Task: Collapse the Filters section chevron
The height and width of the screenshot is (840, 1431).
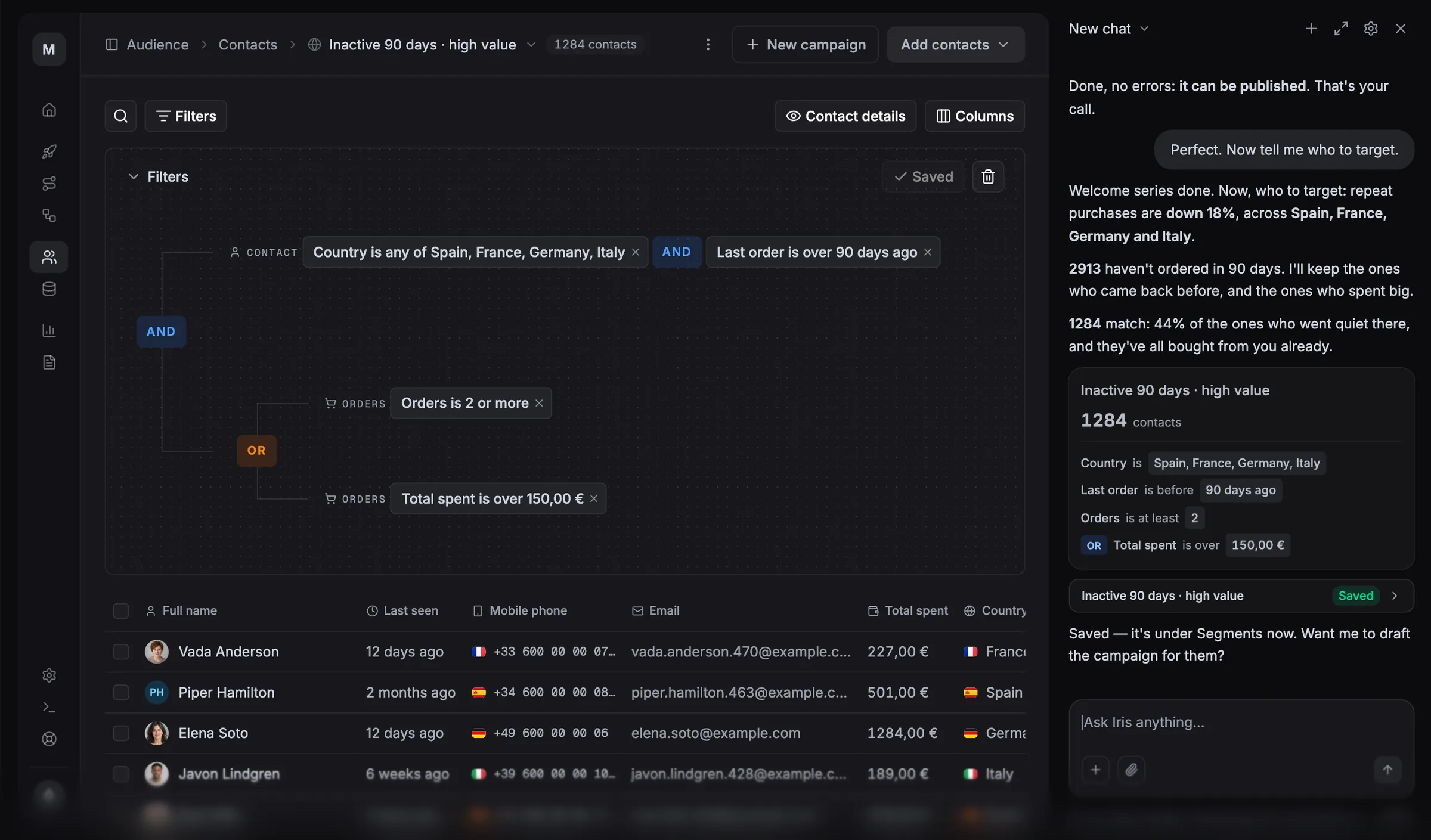Action: pos(134,176)
